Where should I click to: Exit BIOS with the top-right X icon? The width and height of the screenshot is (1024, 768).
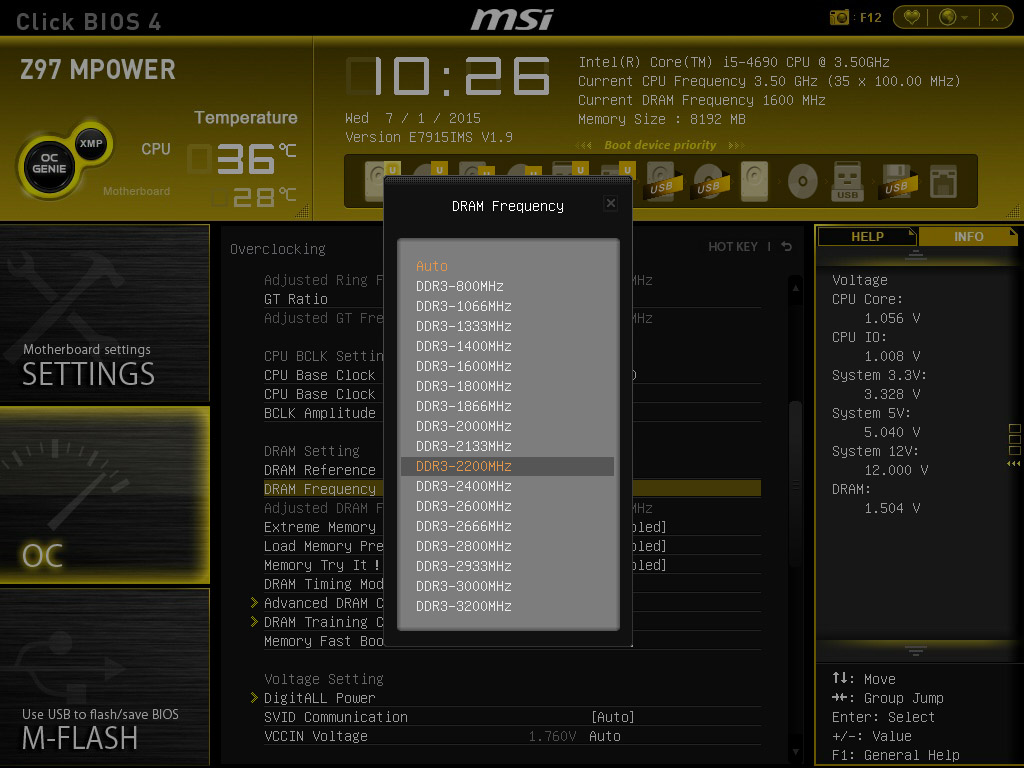point(995,17)
